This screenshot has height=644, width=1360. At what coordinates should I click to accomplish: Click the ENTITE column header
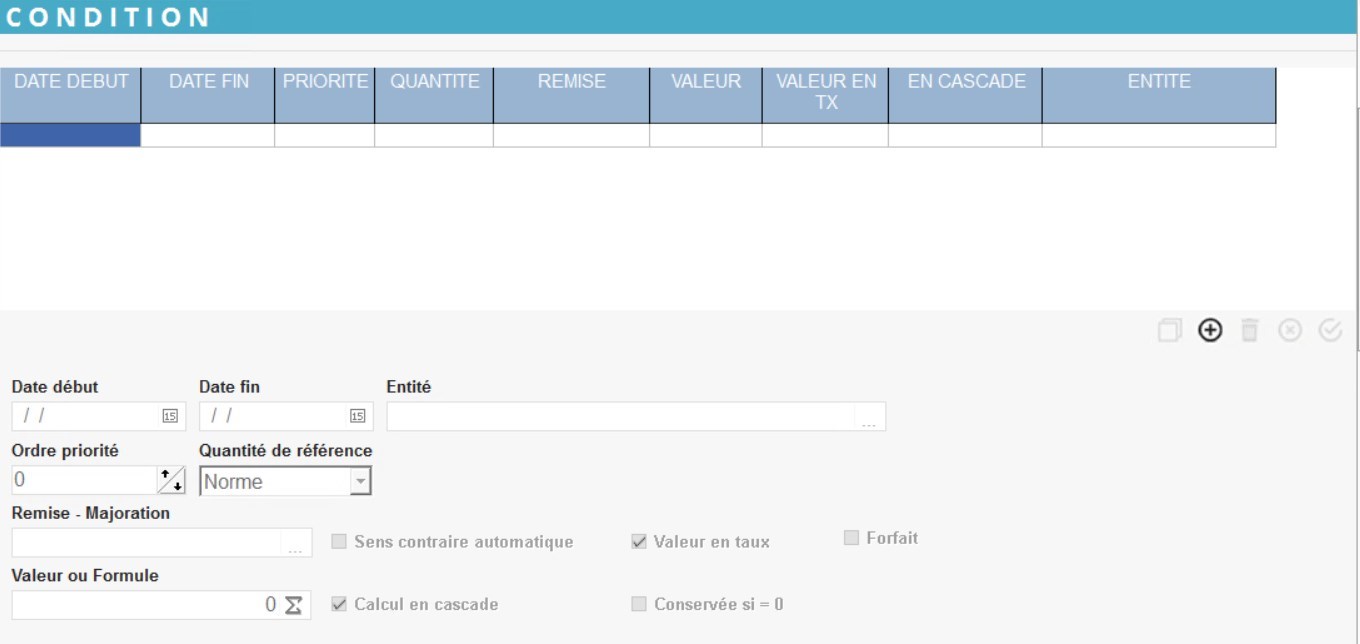(x=1158, y=82)
